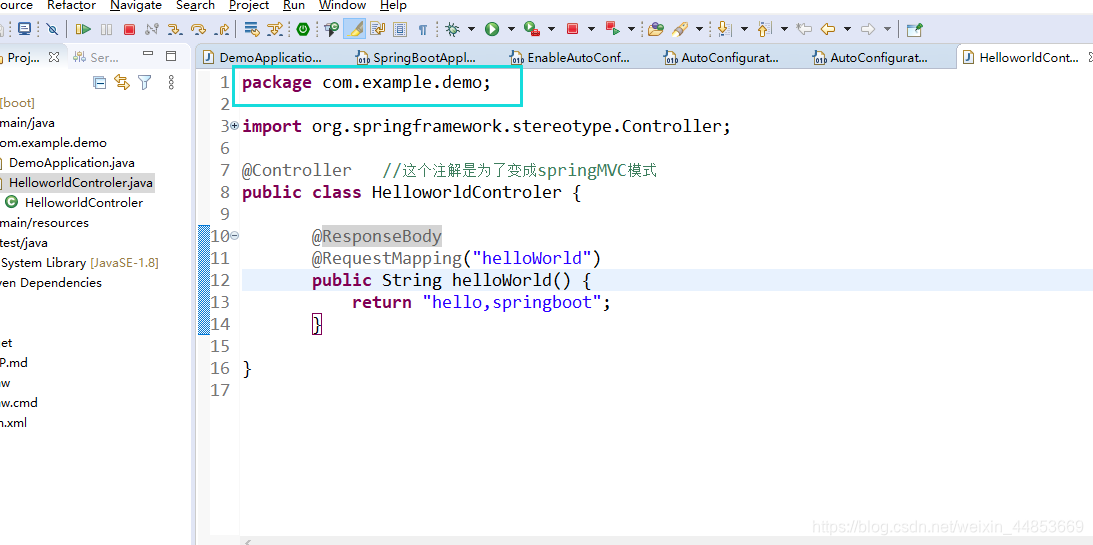Go to Next Annotation (down-arrow icon)

724,29
